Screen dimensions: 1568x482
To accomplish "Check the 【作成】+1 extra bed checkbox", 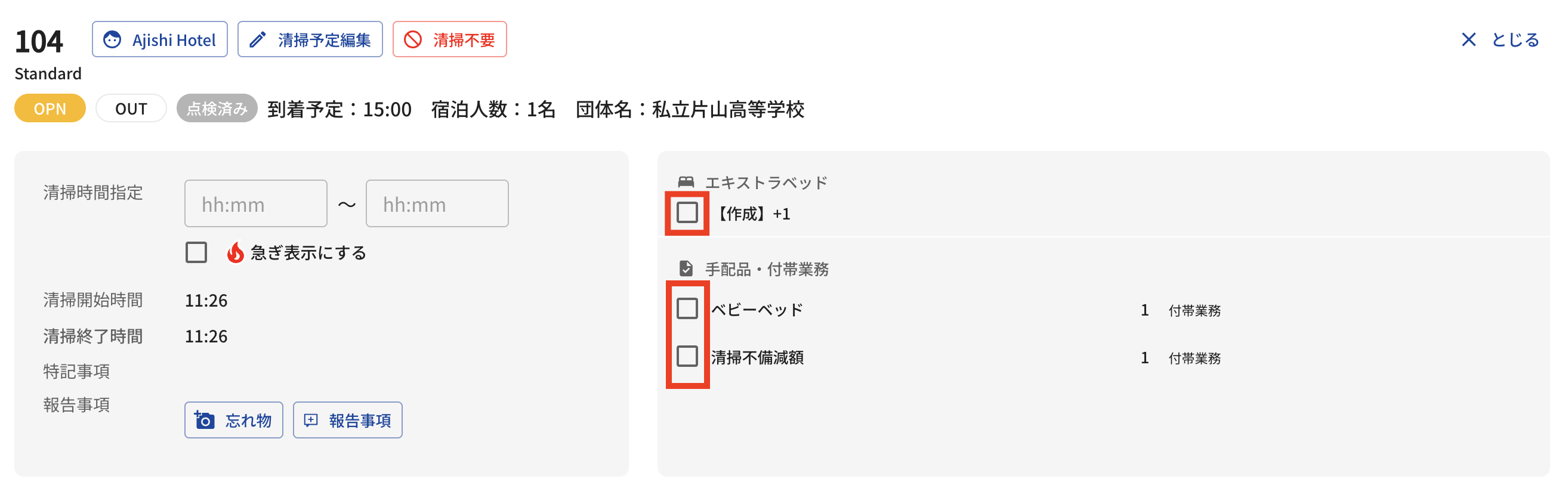I will 687,213.
